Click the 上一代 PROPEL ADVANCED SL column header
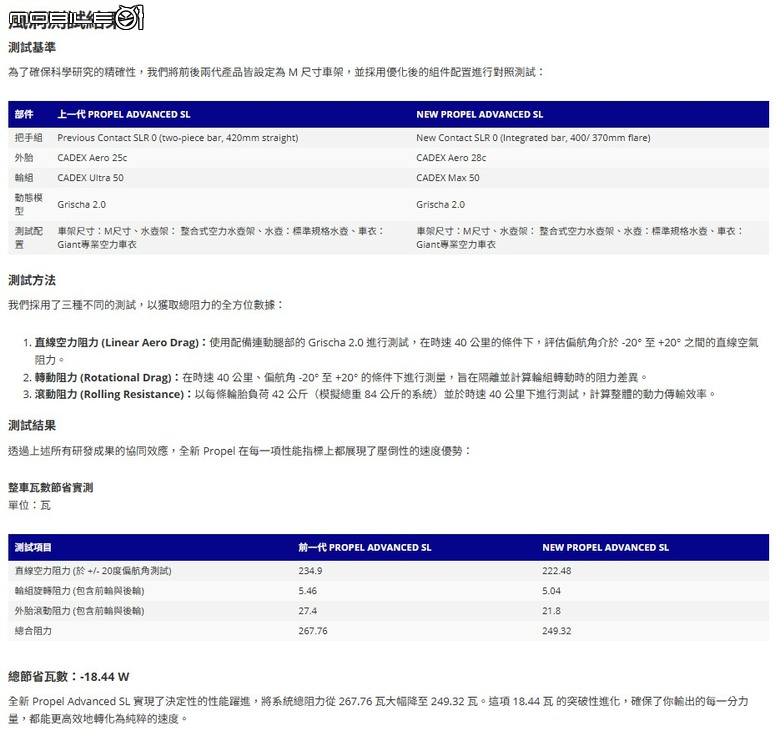 [124, 114]
